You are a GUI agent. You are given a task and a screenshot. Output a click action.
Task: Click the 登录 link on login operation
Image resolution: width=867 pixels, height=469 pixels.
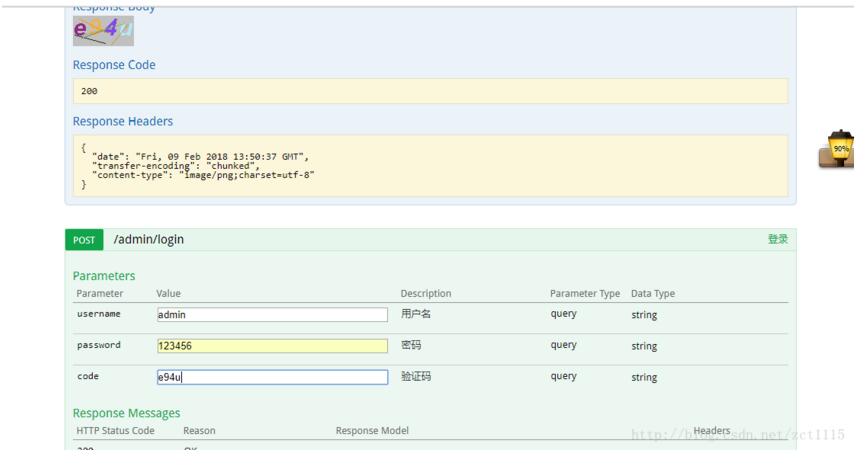coord(777,239)
